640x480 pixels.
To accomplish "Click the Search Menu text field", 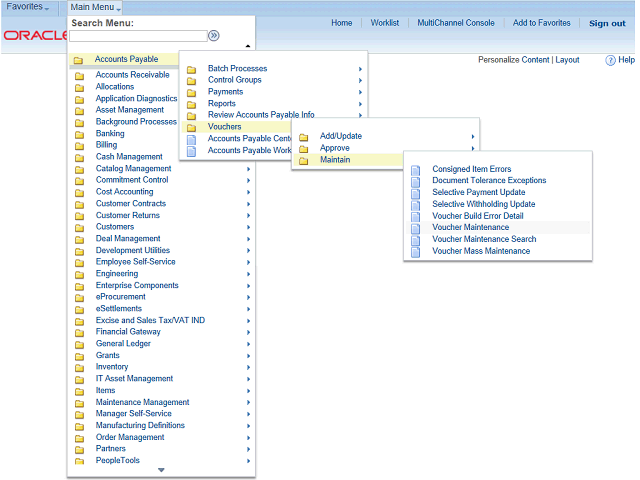I will [x=138, y=36].
